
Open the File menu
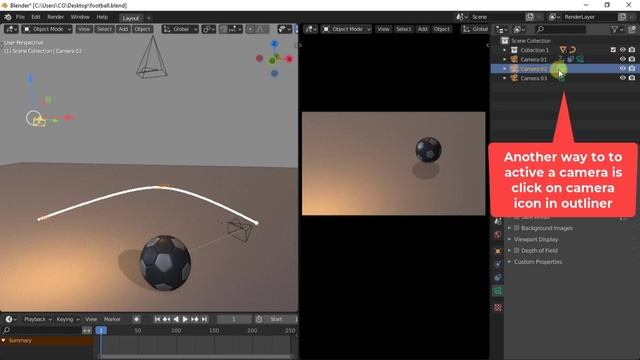point(20,17)
